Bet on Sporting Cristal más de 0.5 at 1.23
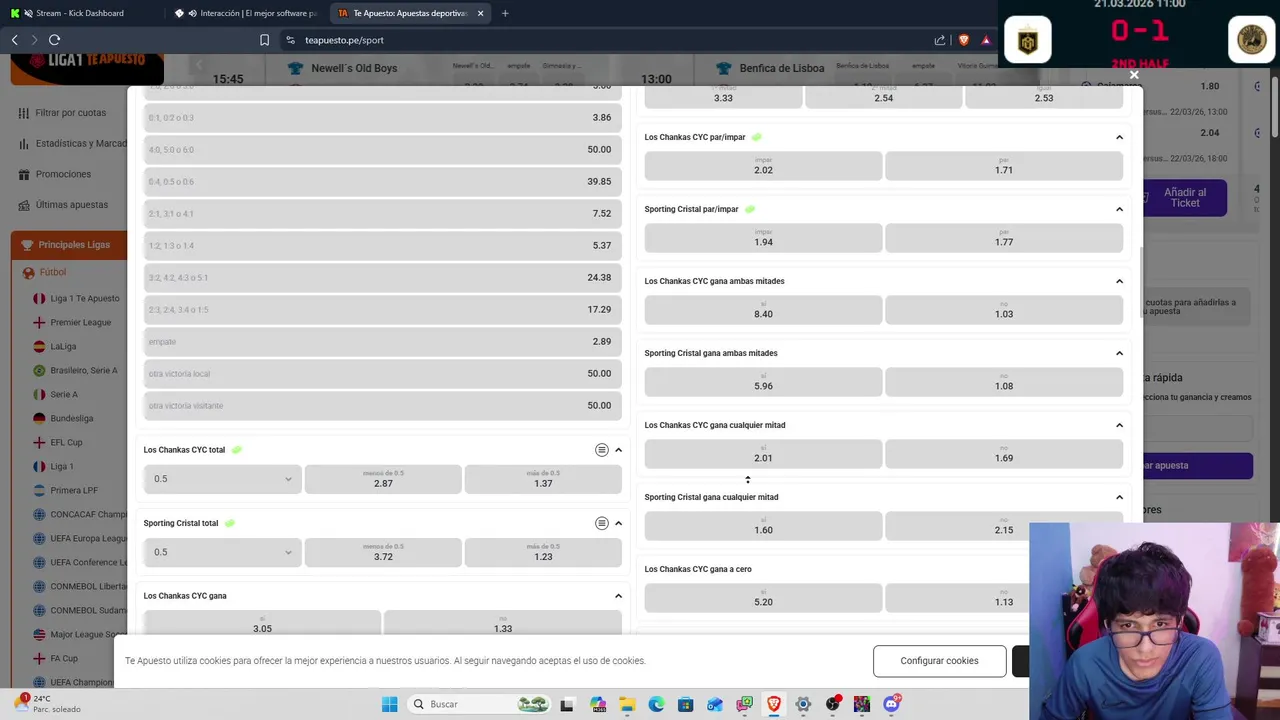The image size is (1280, 720). (543, 552)
